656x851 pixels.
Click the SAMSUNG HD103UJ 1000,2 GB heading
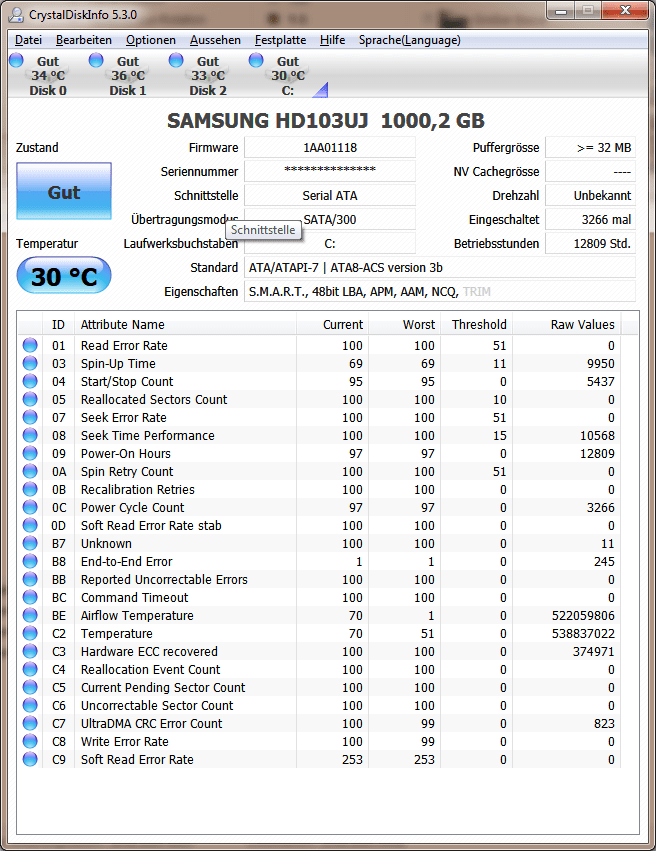coord(326,120)
